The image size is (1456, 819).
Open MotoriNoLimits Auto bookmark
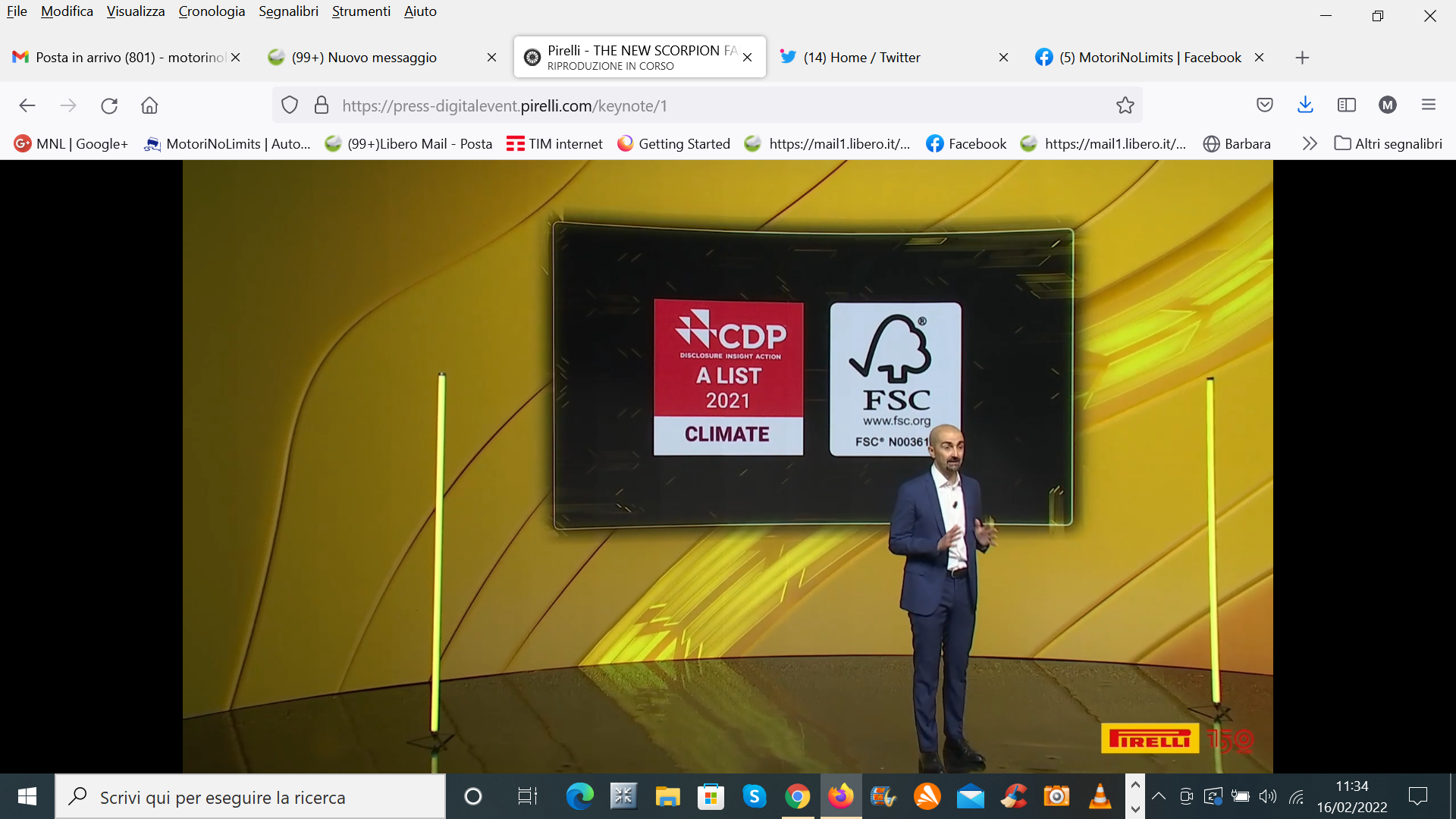[227, 144]
